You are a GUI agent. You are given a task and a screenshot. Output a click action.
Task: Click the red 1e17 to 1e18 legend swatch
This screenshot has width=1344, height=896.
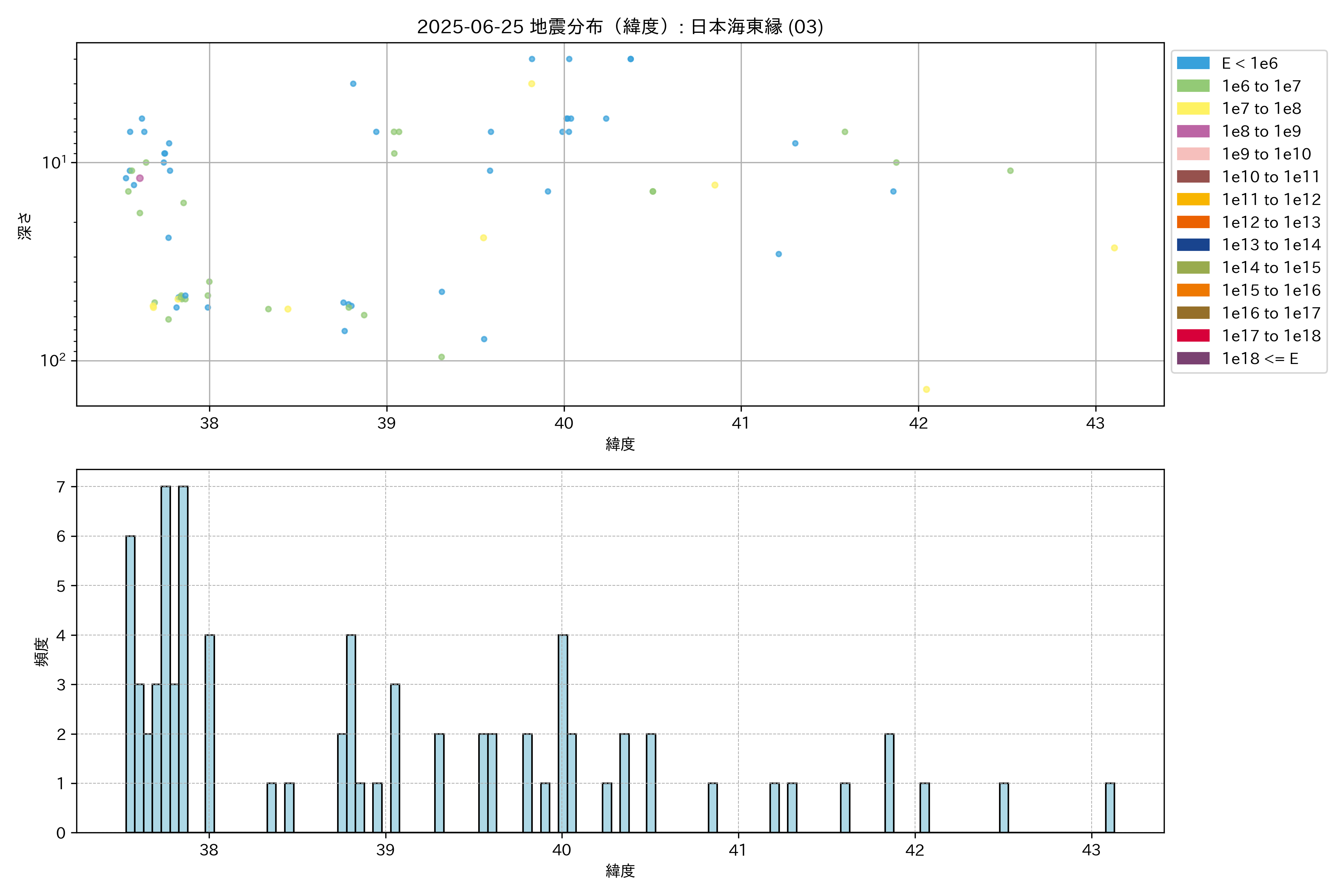coord(1192,336)
